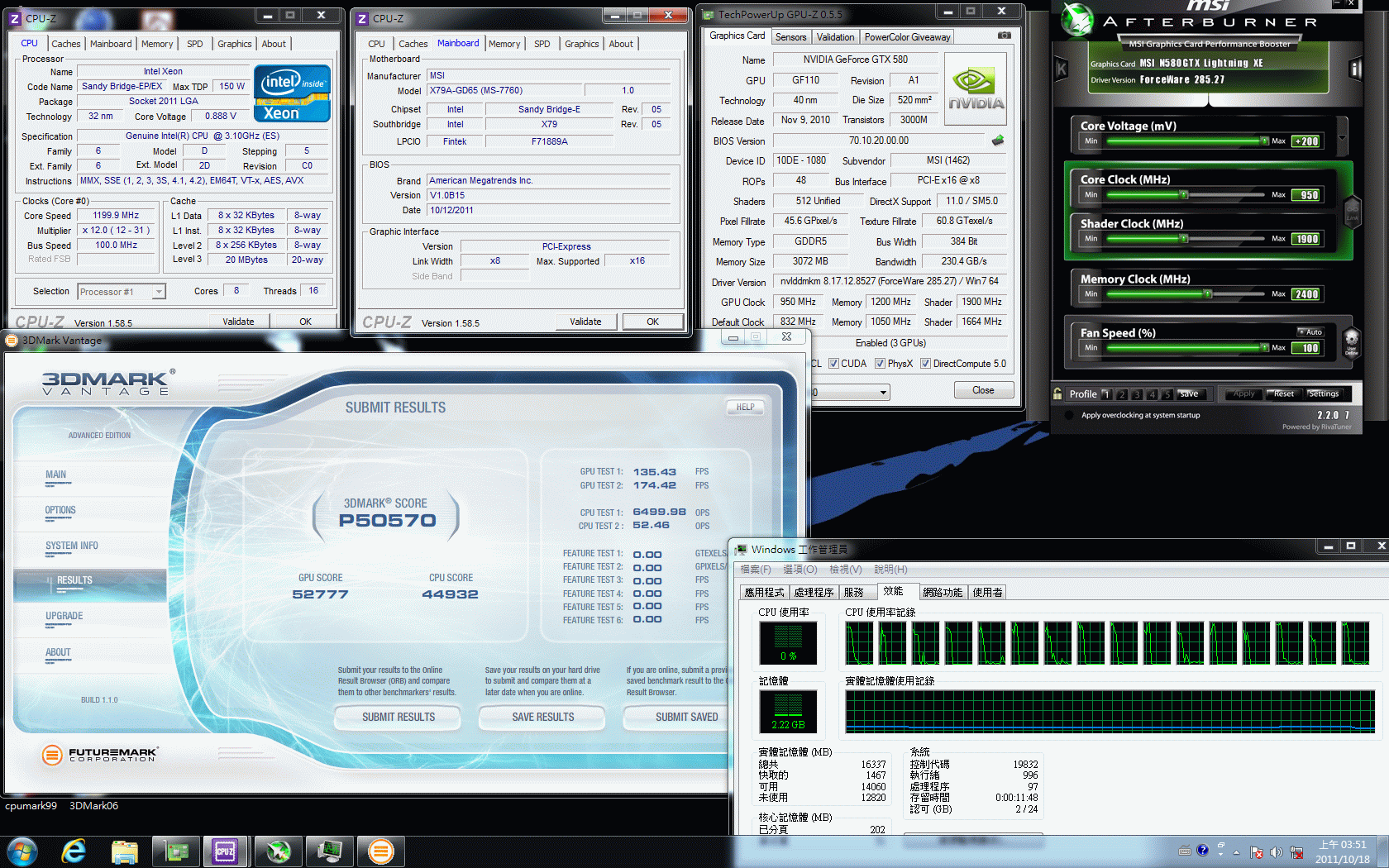Image resolution: width=1389 pixels, height=868 pixels.
Task: Expand the Core Voltage options arrow
Action: (x=1342, y=138)
